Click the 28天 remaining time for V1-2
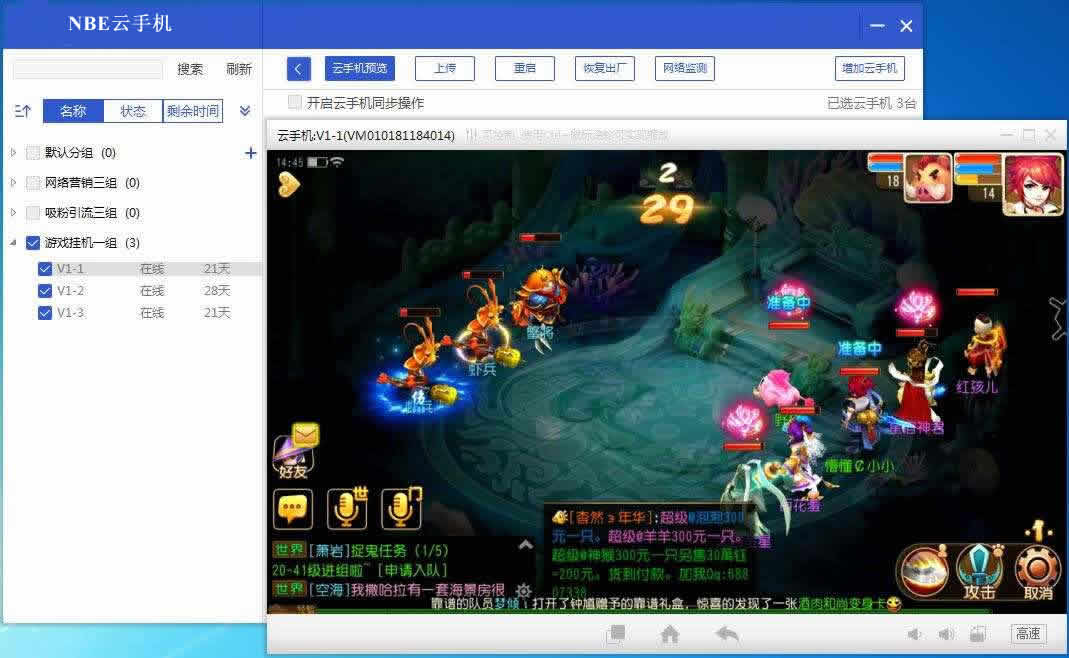The image size is (1069, 658). tap(217, 290)
